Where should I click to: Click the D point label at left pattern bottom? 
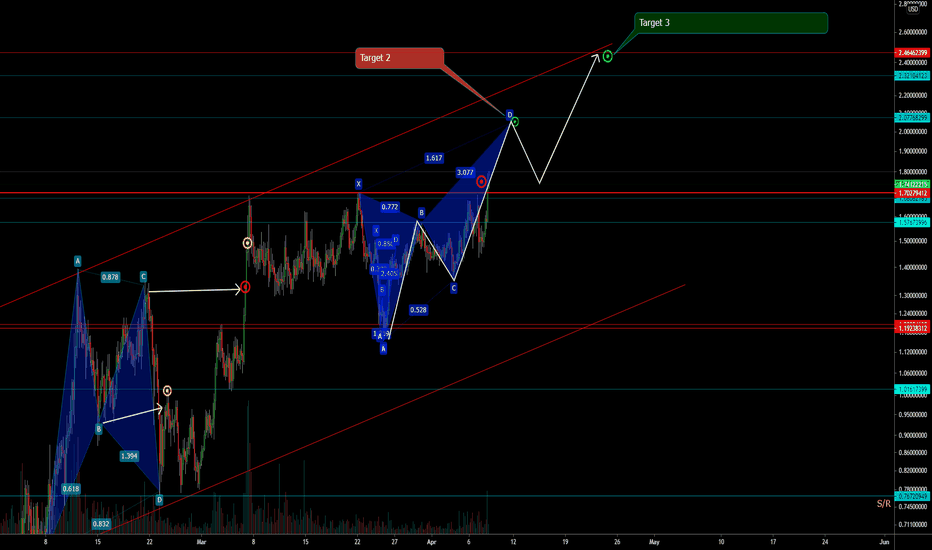tap(159, 500)
